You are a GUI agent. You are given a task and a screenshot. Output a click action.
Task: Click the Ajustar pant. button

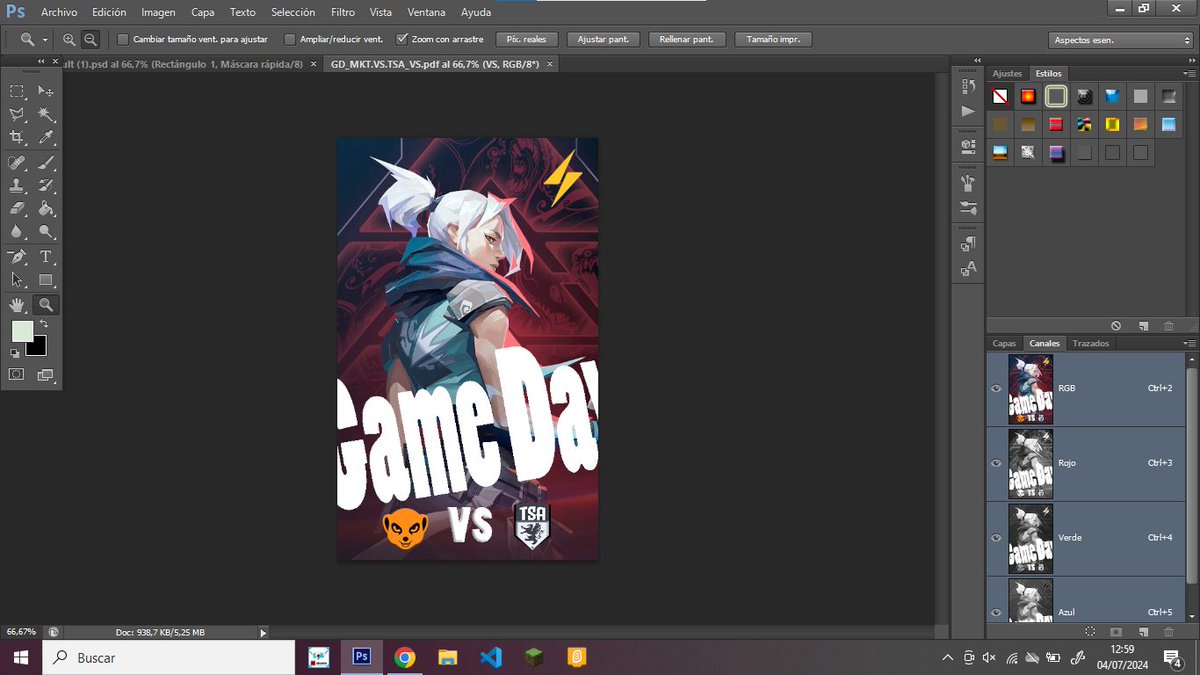tap(604, 40)
